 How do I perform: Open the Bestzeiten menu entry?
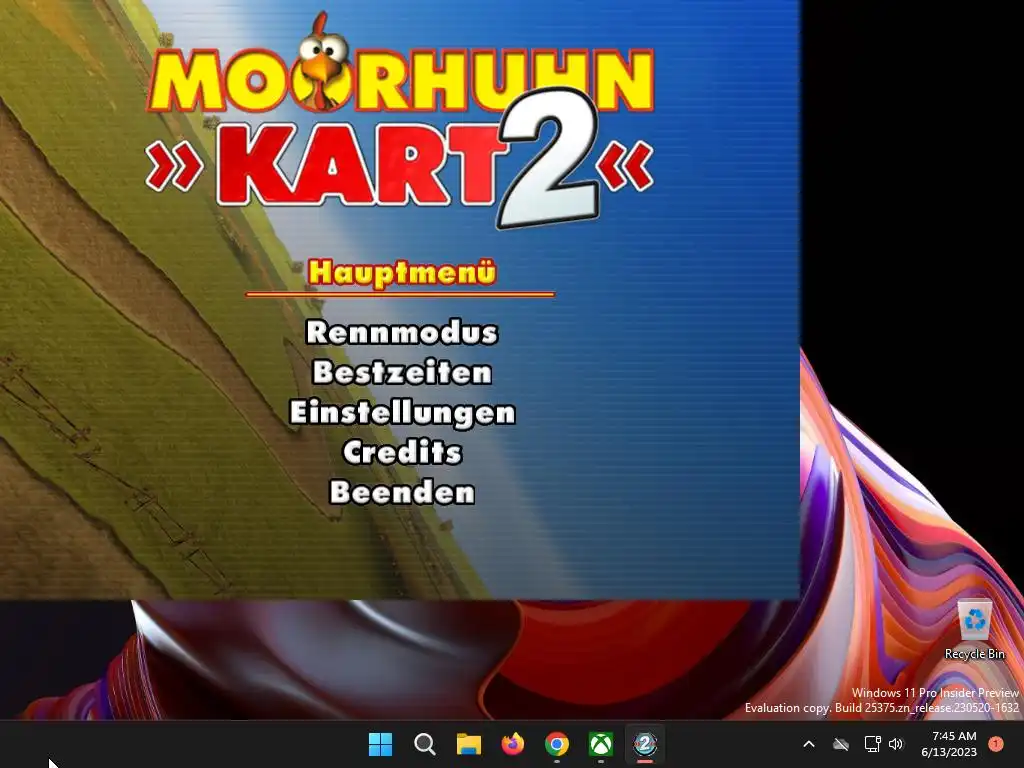point(402,372)
